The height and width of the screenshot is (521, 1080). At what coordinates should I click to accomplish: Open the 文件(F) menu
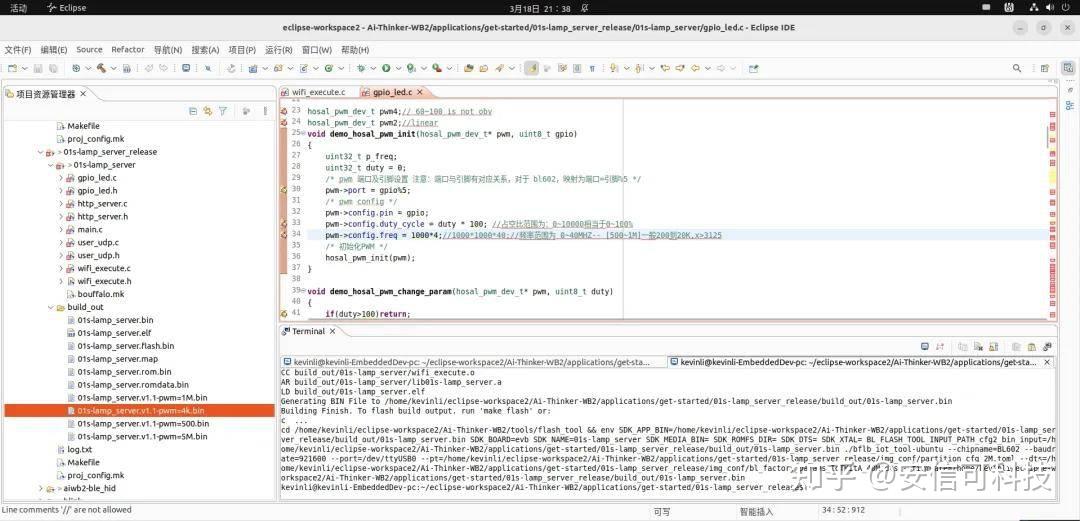18,50
